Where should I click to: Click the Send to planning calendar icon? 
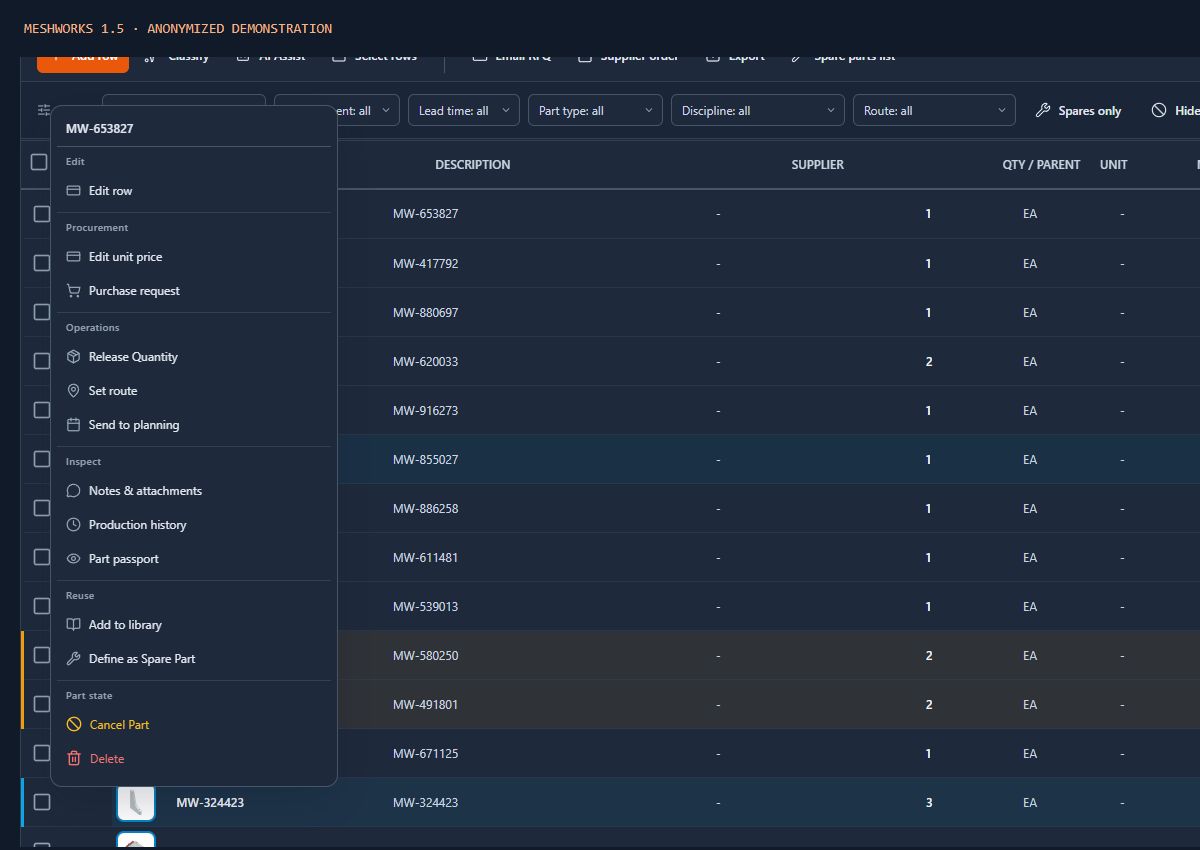pyautogui.click(x=73, y=425)
